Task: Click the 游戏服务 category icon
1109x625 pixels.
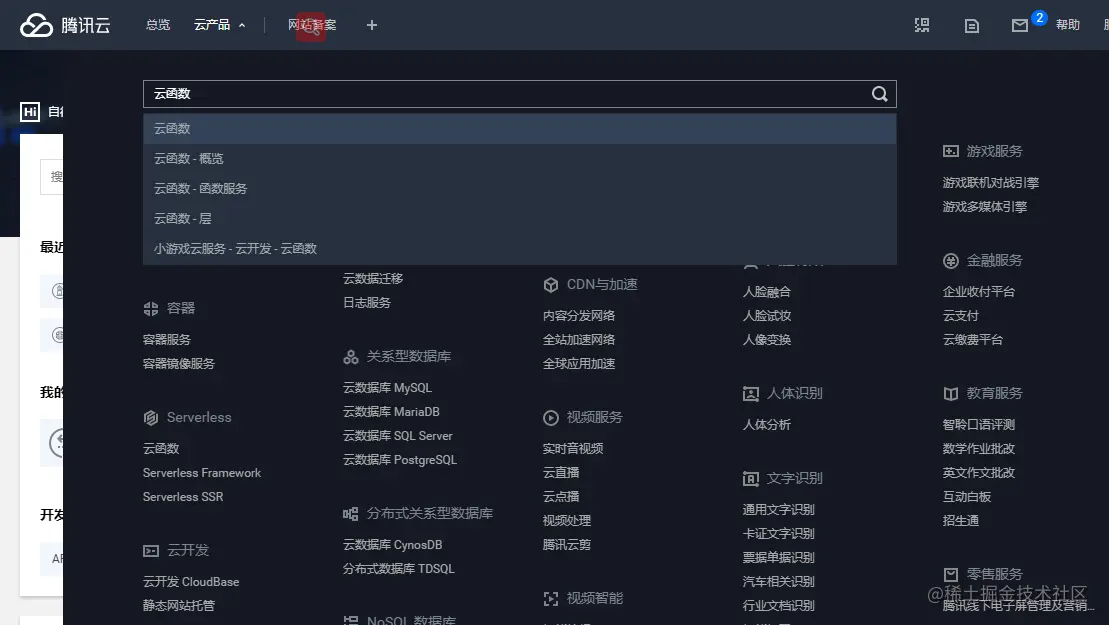Action: 951,151
